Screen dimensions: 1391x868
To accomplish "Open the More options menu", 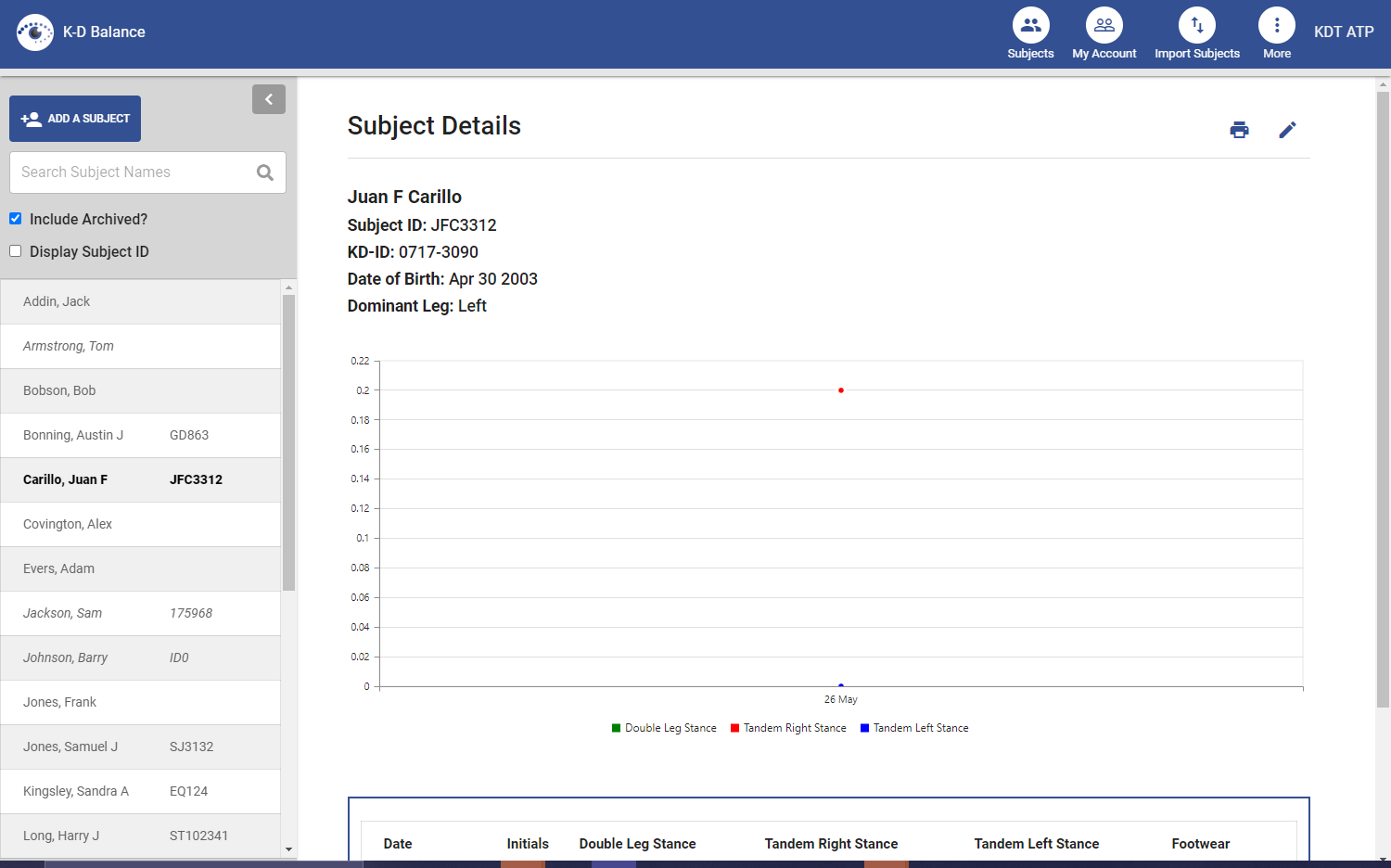I will coord(1276,26).
